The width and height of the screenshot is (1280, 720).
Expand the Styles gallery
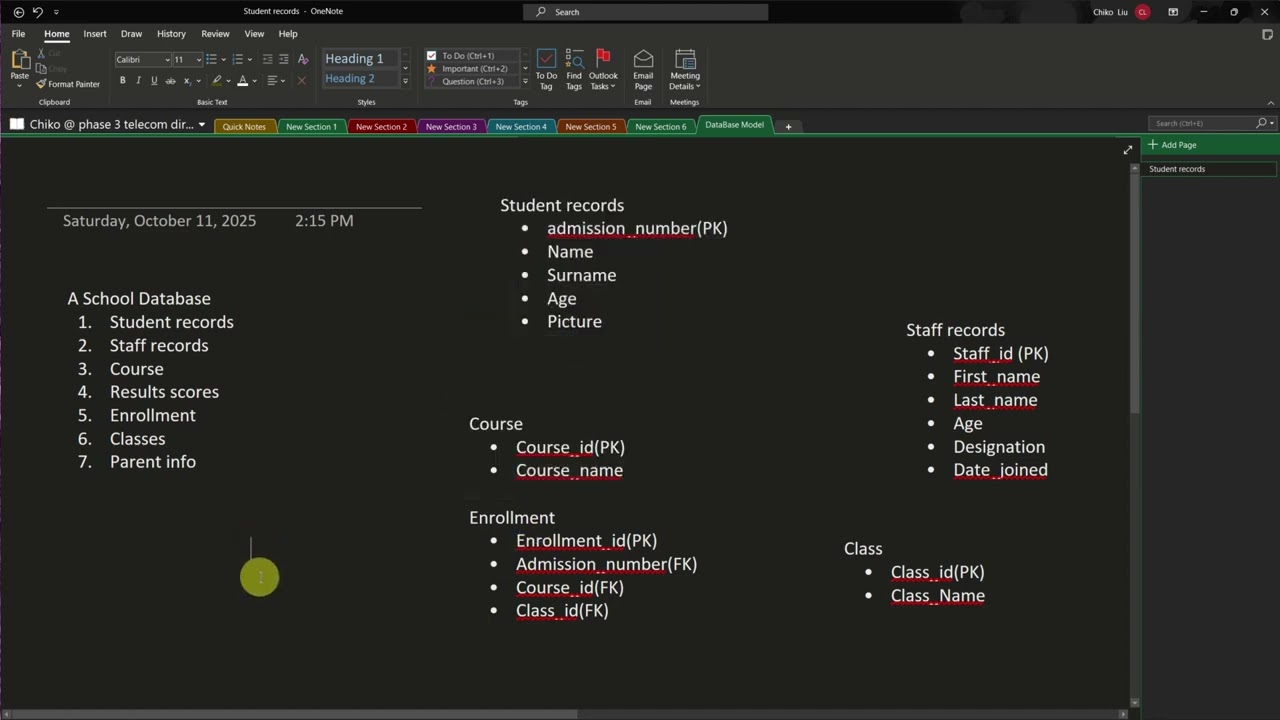[405, 81]
